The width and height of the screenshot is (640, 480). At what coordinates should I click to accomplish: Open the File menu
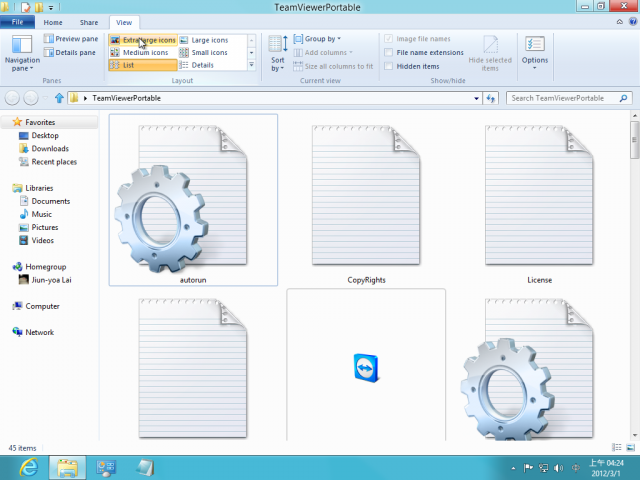tap(17, 22)
